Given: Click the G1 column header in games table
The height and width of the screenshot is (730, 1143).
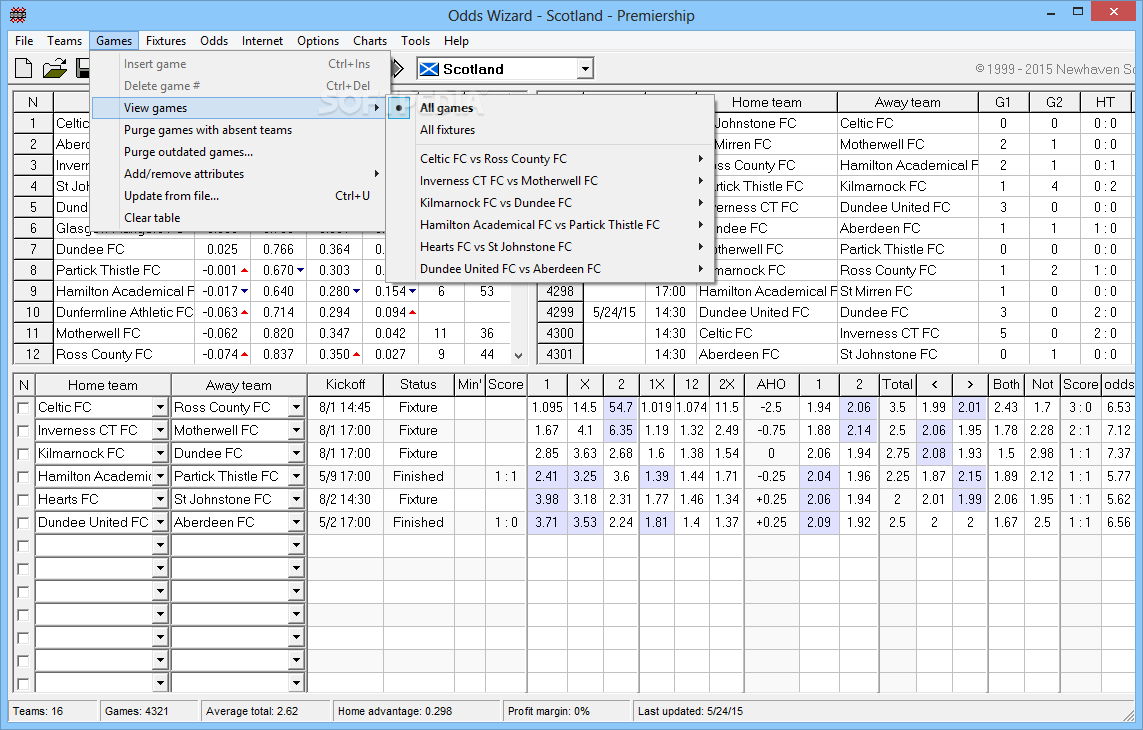Looking at the screenshot, I should 1003,102.
